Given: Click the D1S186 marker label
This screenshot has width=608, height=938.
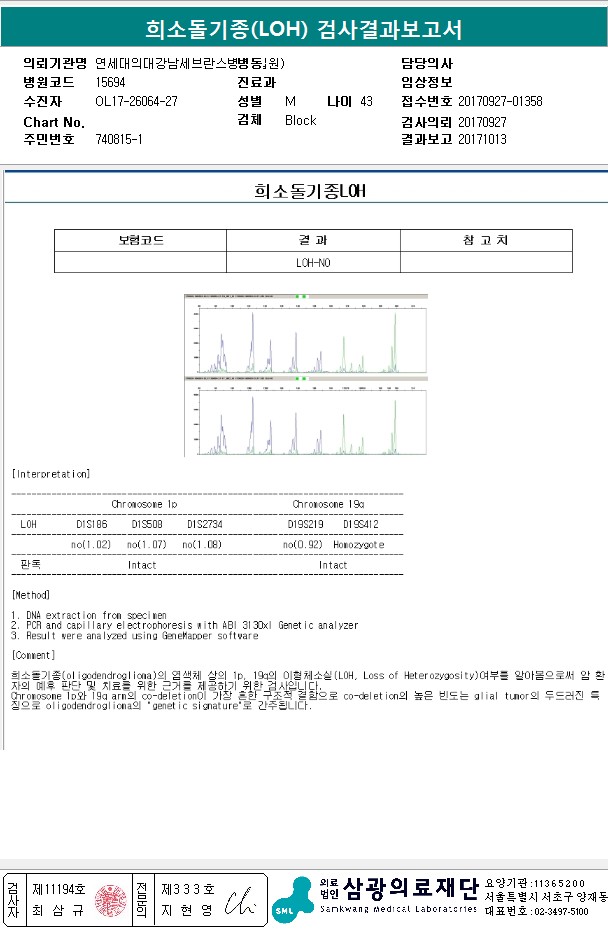Looking at the screenshot, I should 92,524.
